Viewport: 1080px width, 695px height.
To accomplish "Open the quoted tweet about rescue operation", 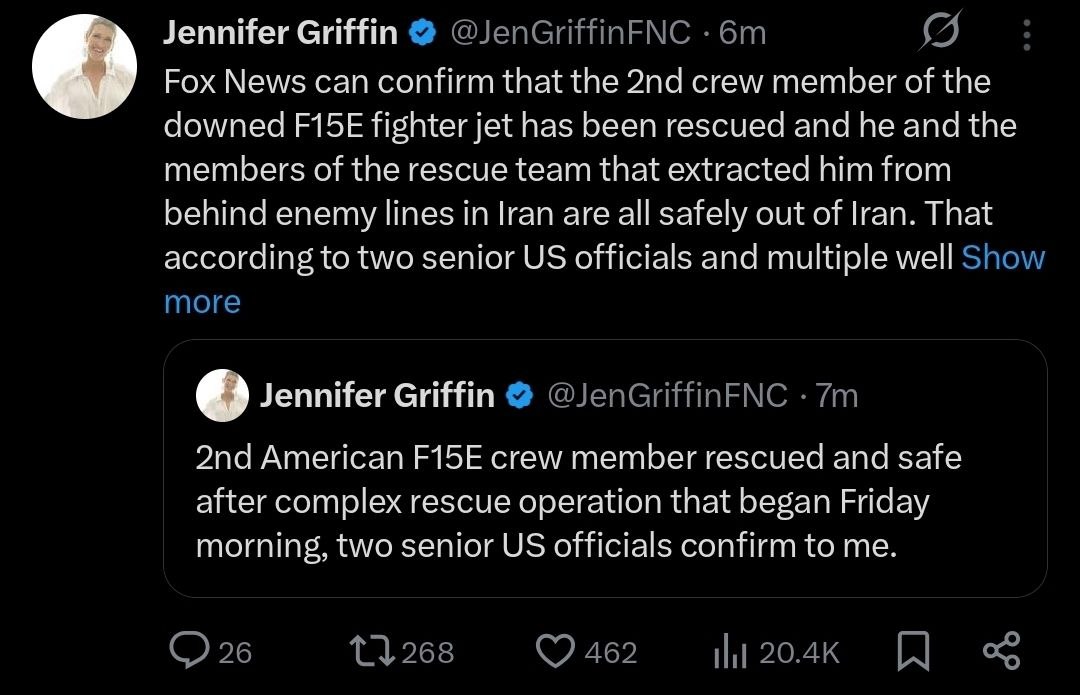I will point(605,468).
